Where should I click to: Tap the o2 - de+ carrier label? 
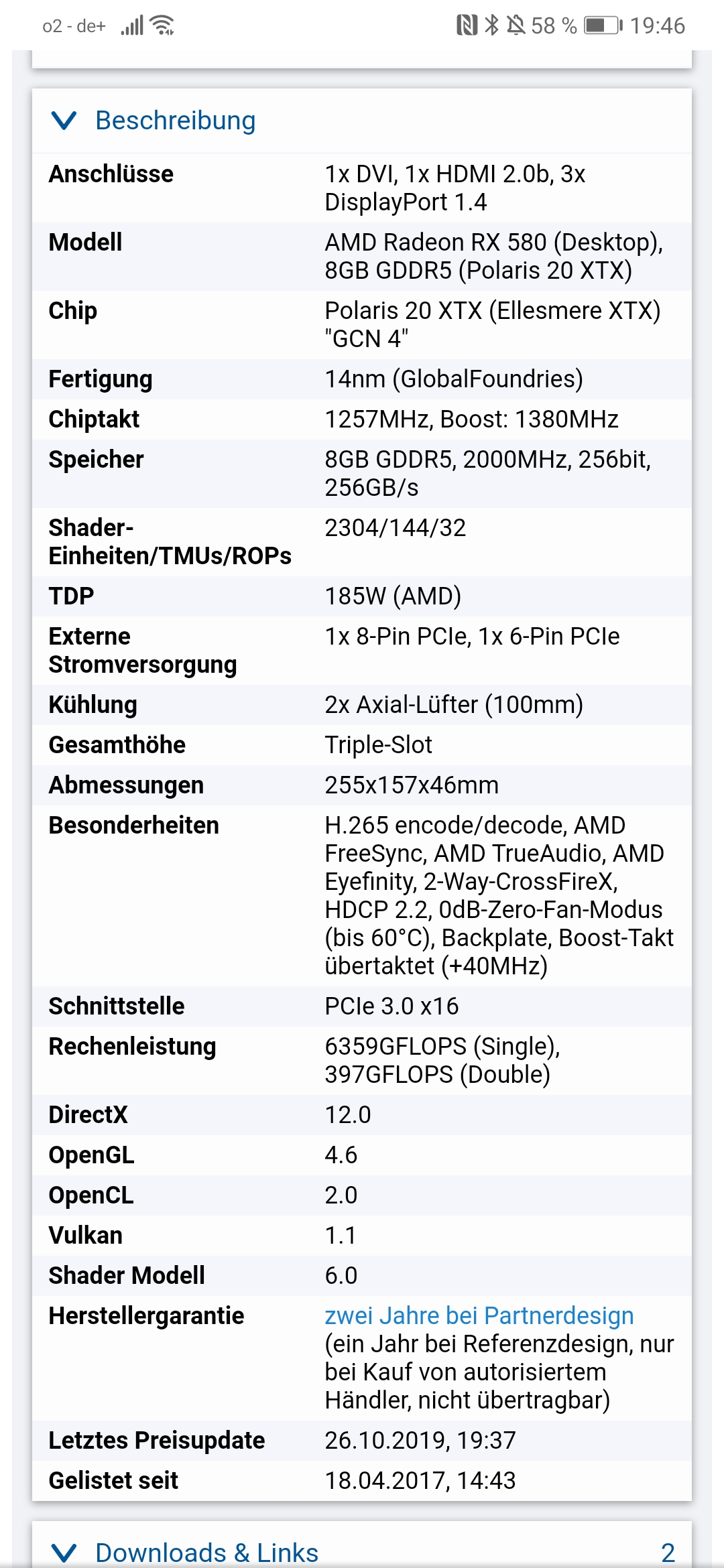pos(74,26)
